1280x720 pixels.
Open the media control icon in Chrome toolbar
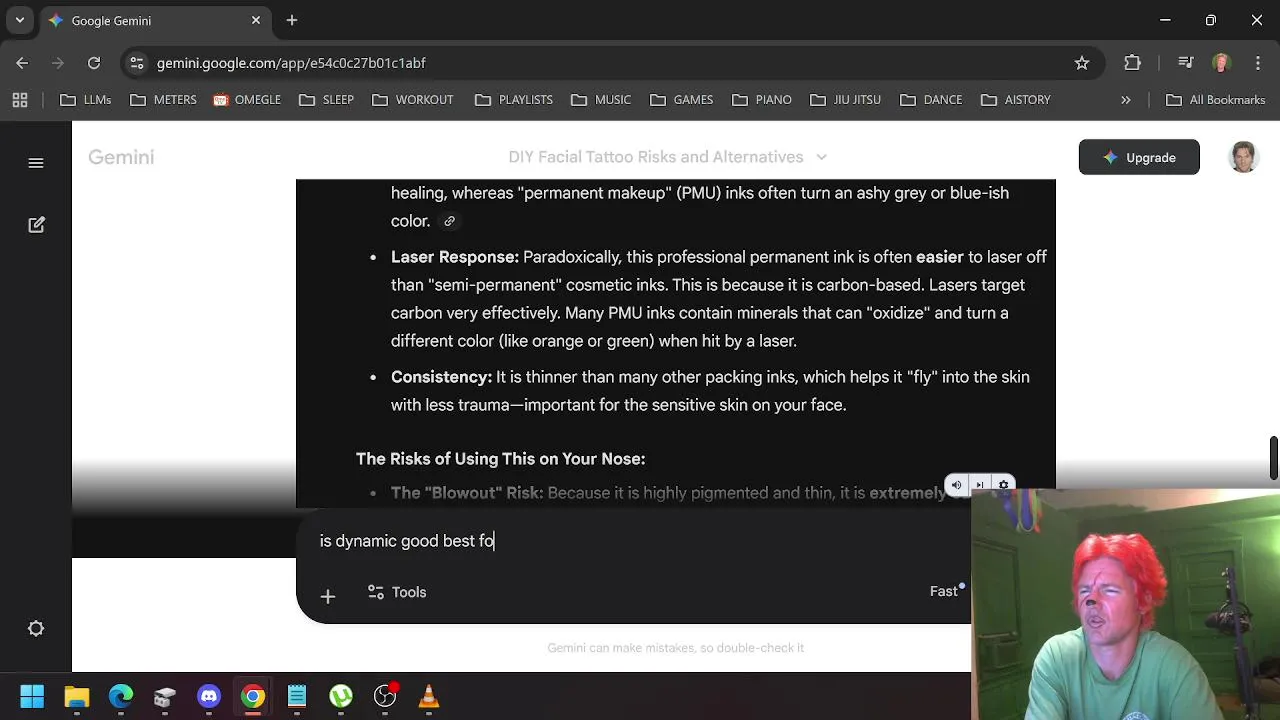point(1185,63)
